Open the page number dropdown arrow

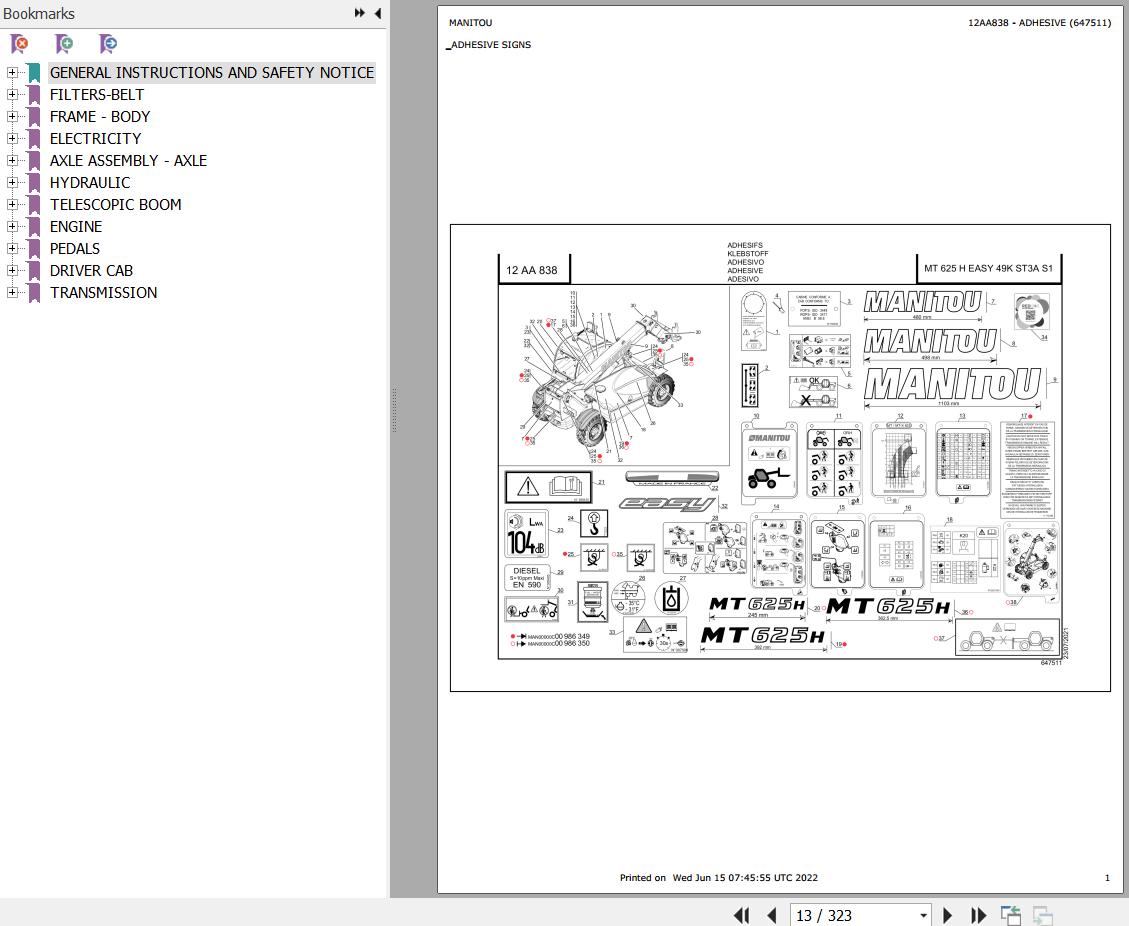[x=923, y=915]
